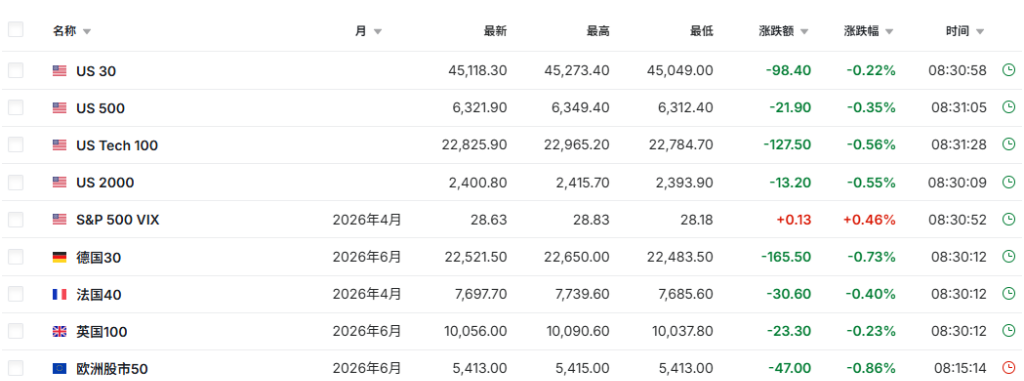Click the 最低 column header
1024x381 pixels.
[x=702, y=31]
